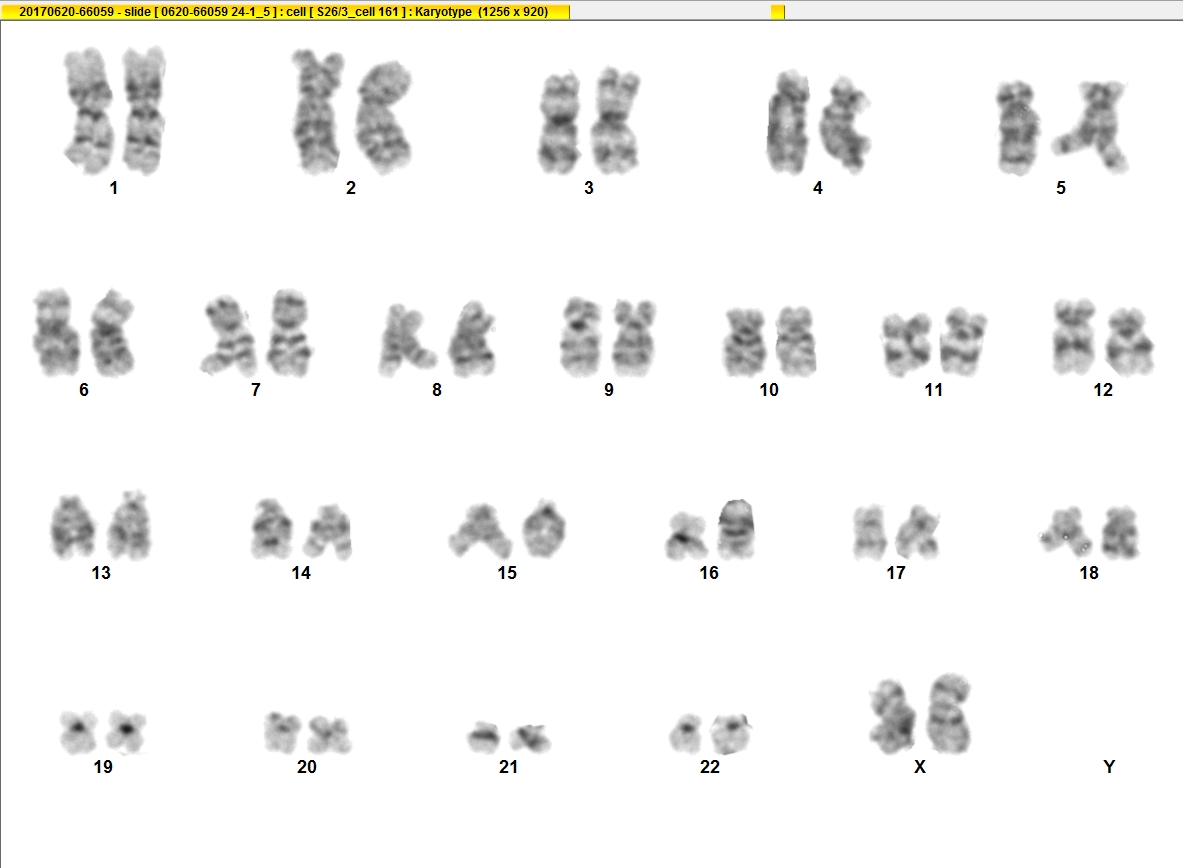Screen dimensions: 1183x868
Task: Click the chromosome label "4"
Action: point(818,188)
